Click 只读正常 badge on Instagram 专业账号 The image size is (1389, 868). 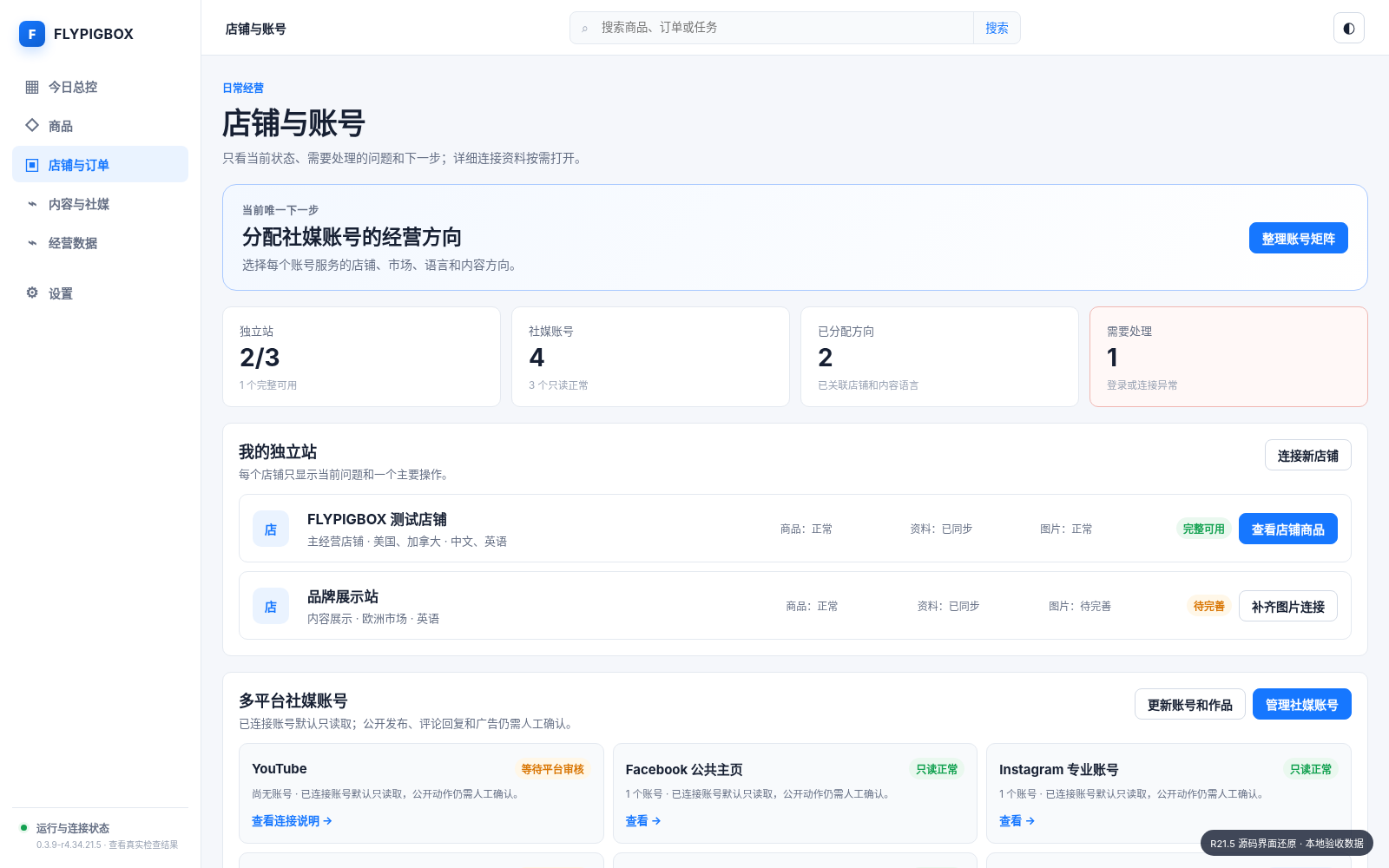[x=1311, y=769]
